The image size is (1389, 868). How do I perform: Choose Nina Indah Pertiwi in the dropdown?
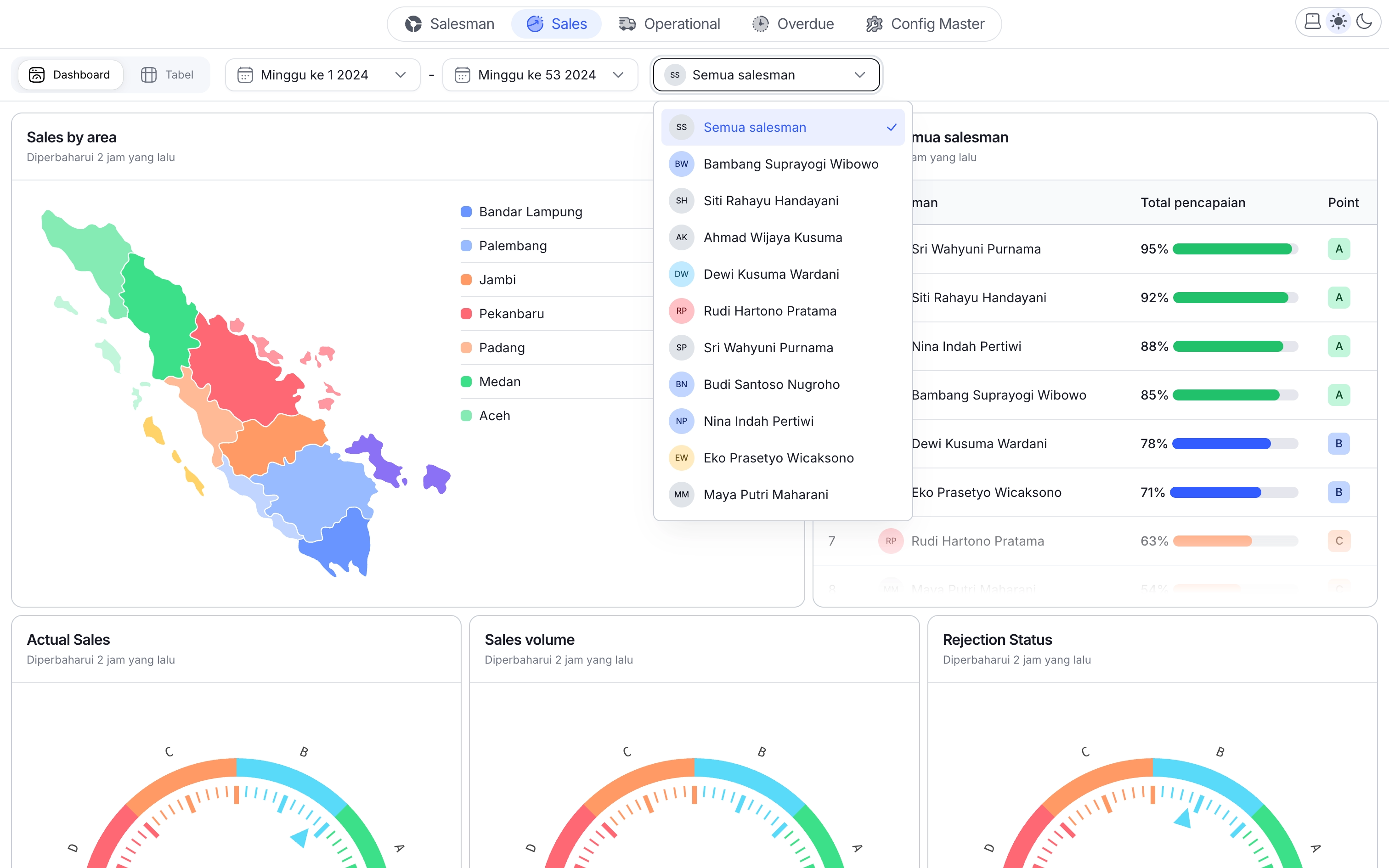tap(783, 422)
